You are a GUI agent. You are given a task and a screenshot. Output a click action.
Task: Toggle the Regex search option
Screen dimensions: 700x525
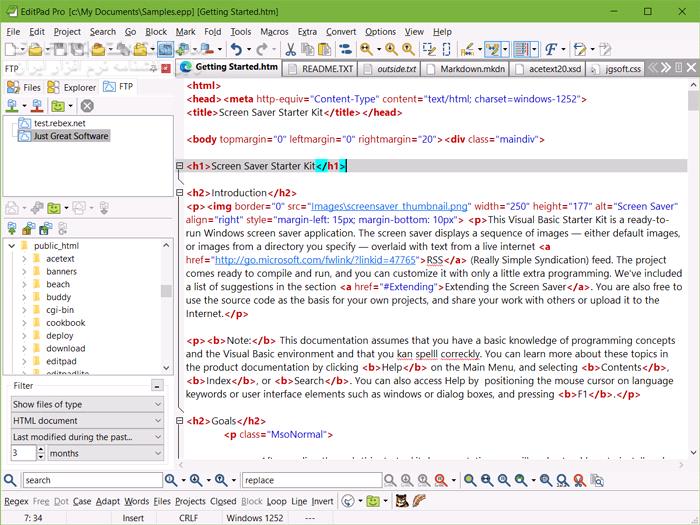16,501
